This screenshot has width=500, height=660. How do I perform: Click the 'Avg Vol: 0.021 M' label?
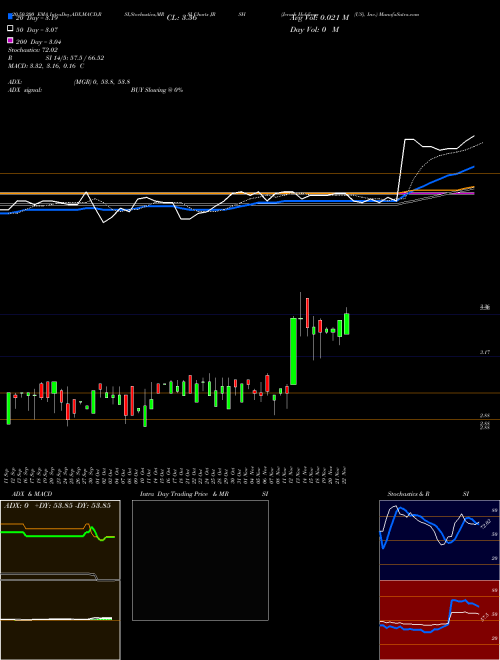[x=319, y=18]
